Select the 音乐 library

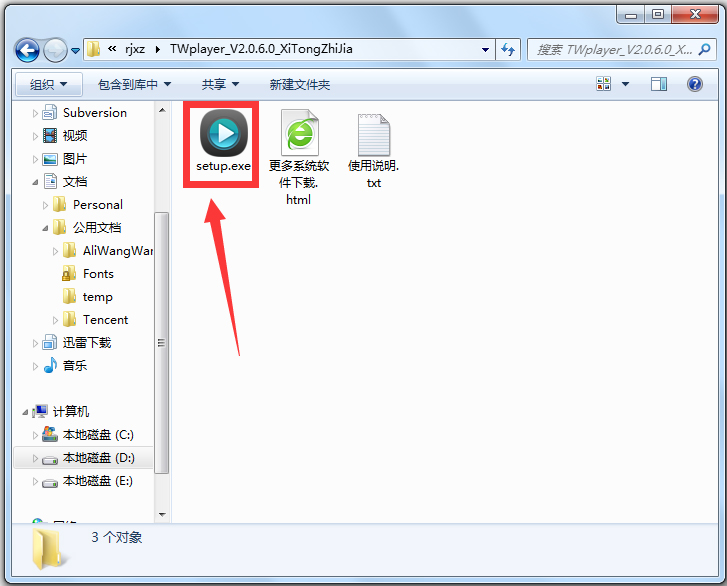click(x=75, y=365)
